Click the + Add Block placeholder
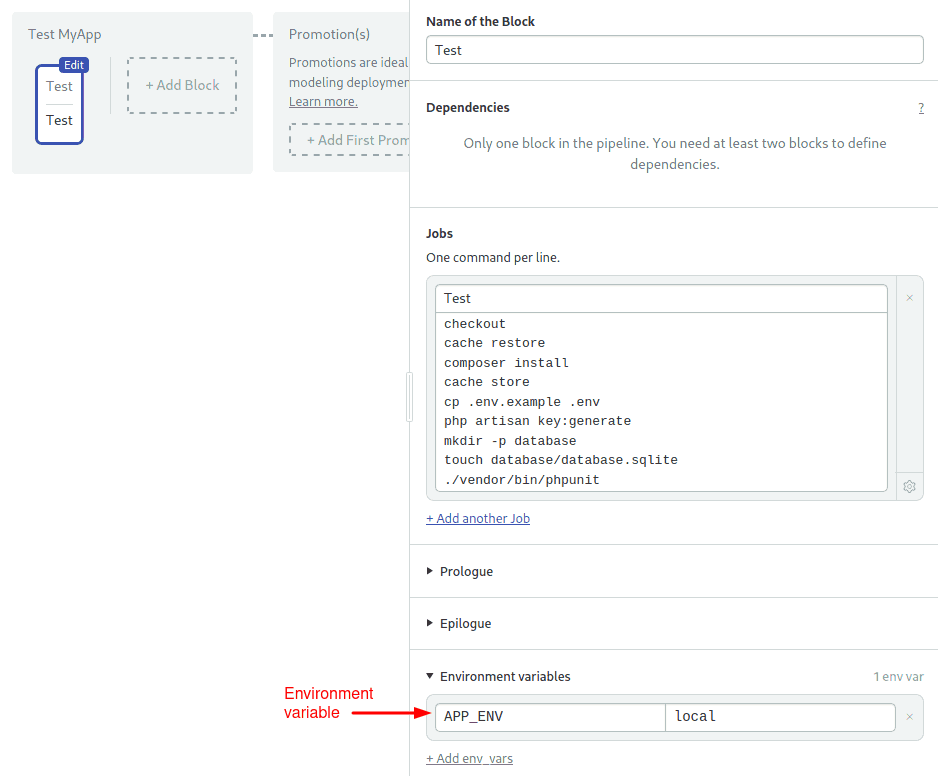The image size is (938, 776). (x=182, y=86)
